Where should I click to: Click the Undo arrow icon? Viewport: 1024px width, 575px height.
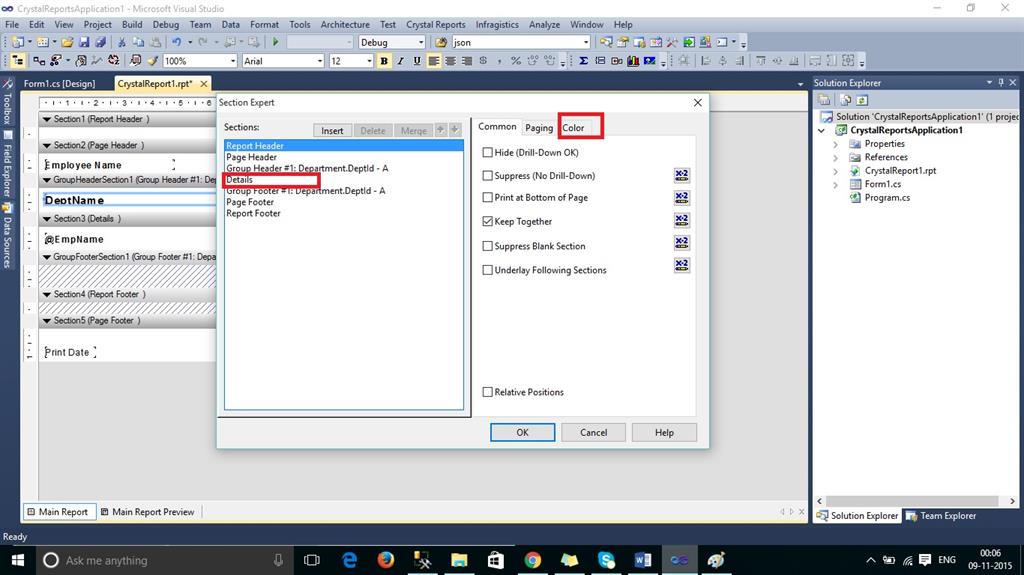click(x=176, y=42)
